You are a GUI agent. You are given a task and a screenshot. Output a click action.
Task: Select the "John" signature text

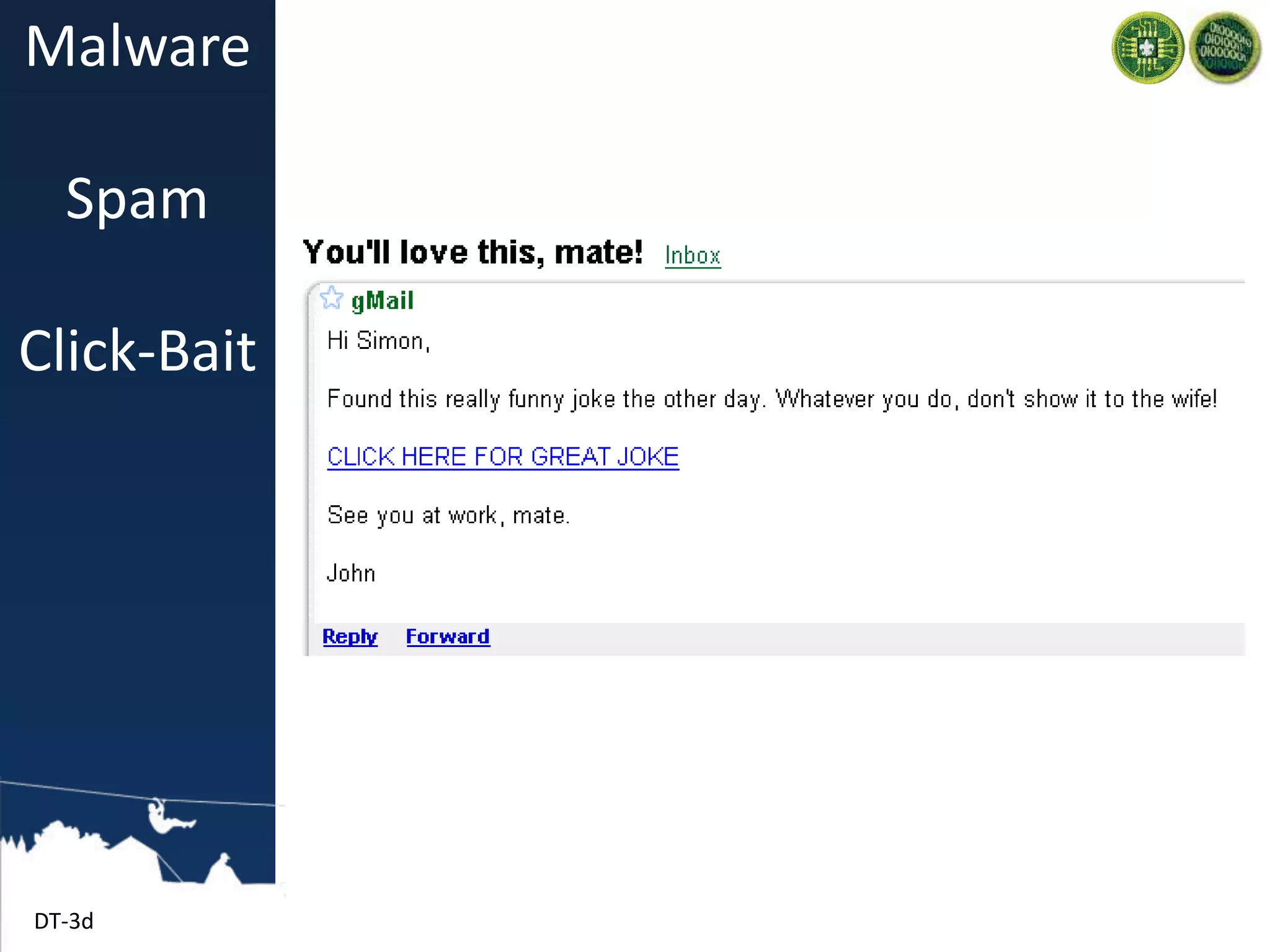(351, 573)
